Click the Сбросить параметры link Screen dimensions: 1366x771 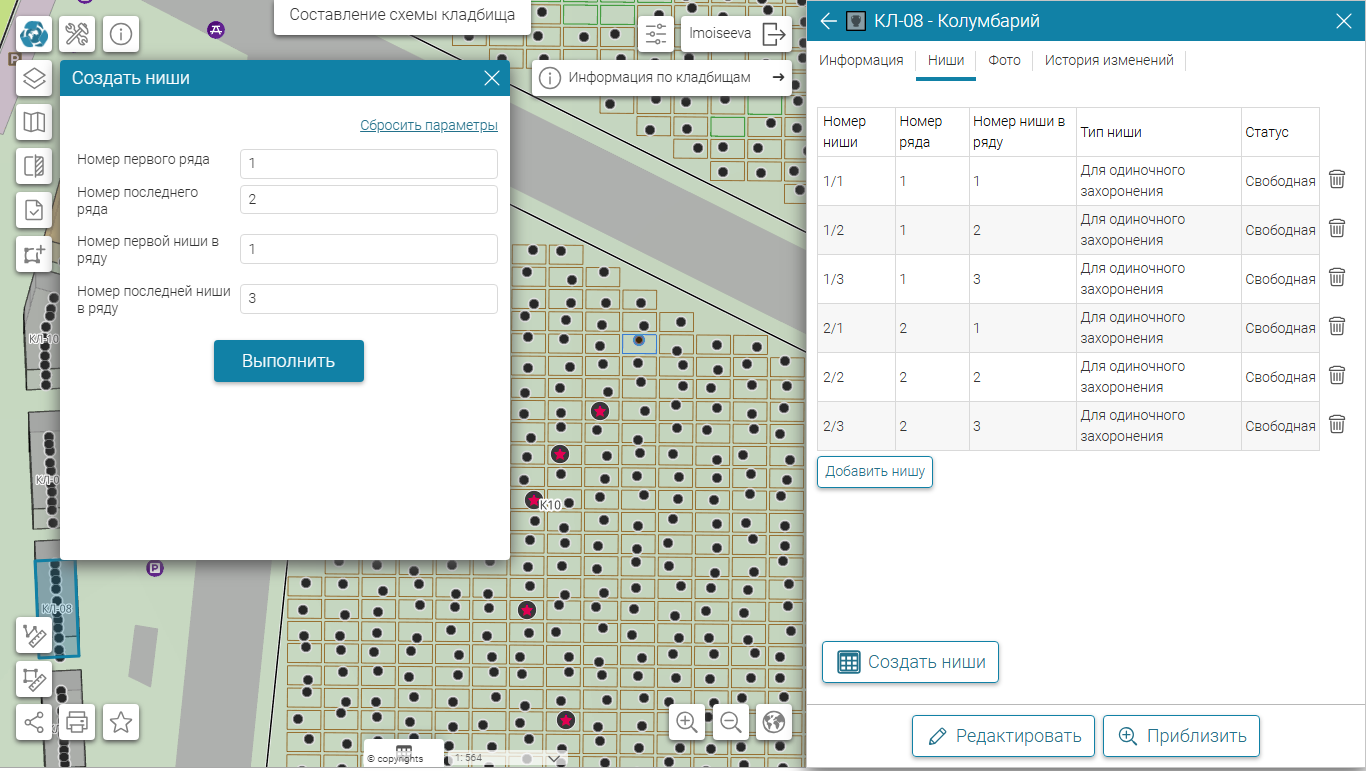428,125
